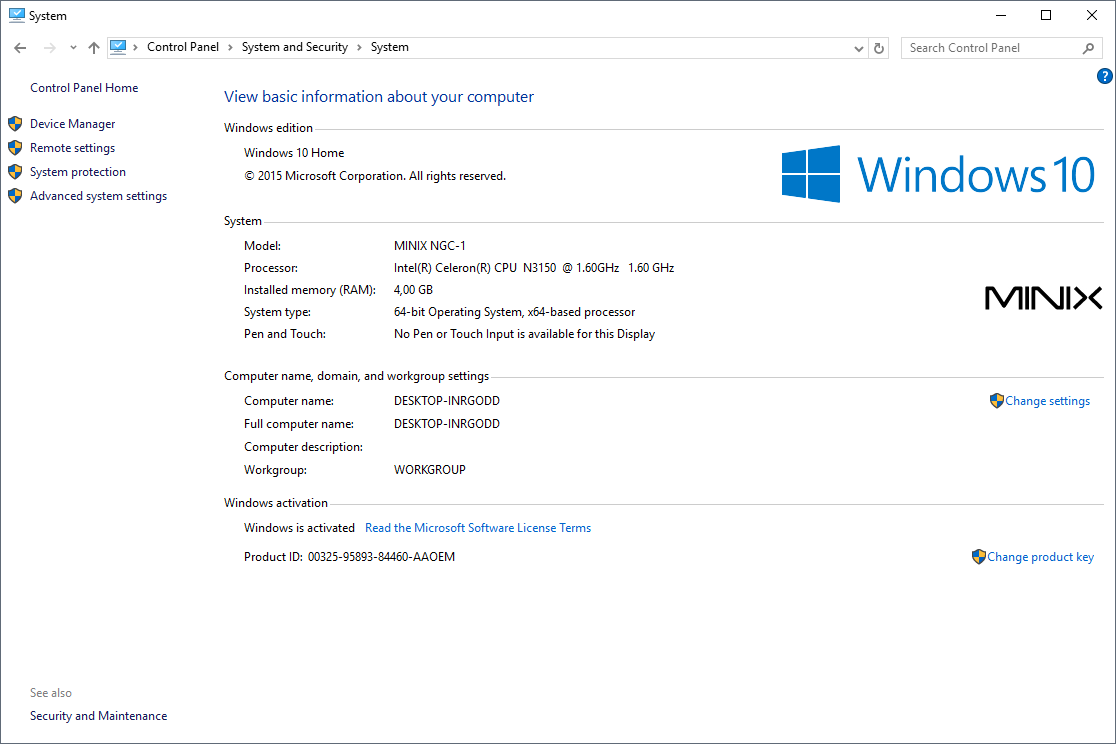Expand chevron before Control Panel breadcrumb

(135, 48)
